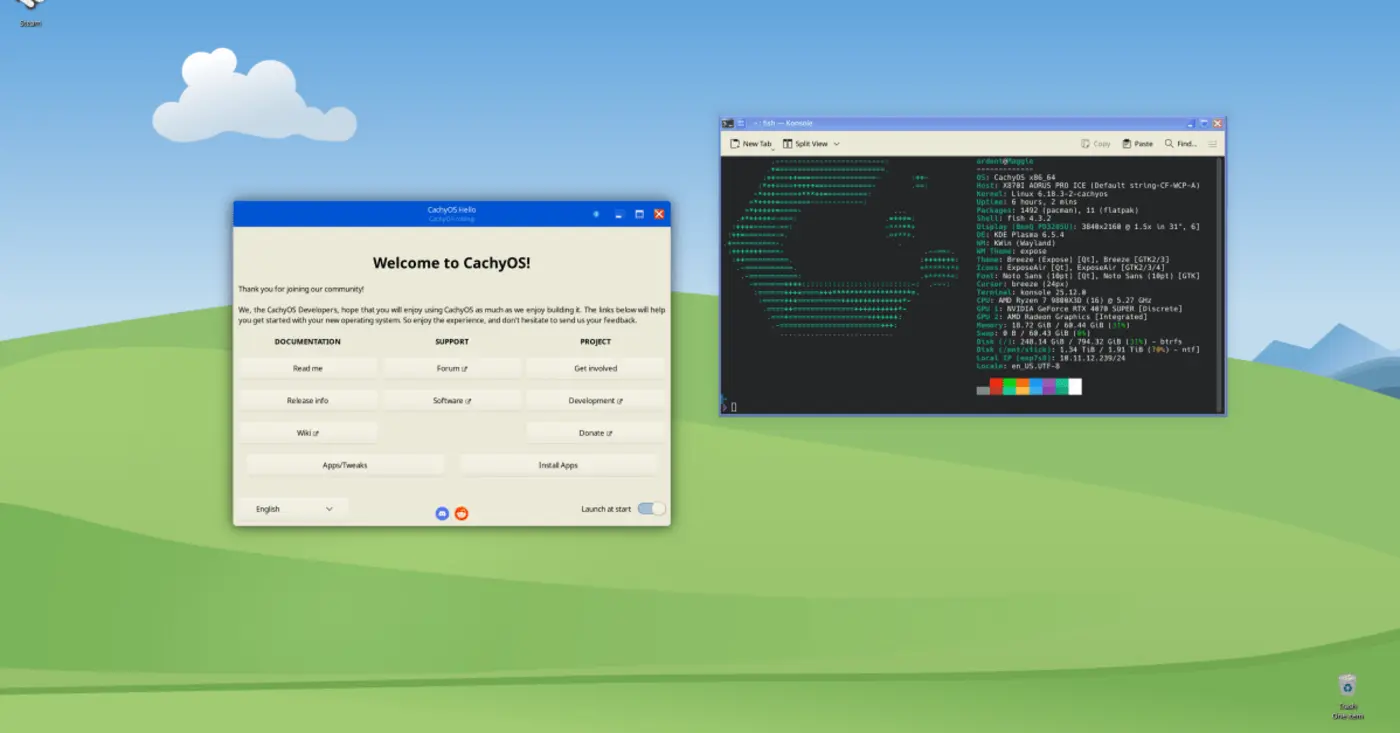
Task: Expand the New Tab options arrow
Action: tap(773, 147)
